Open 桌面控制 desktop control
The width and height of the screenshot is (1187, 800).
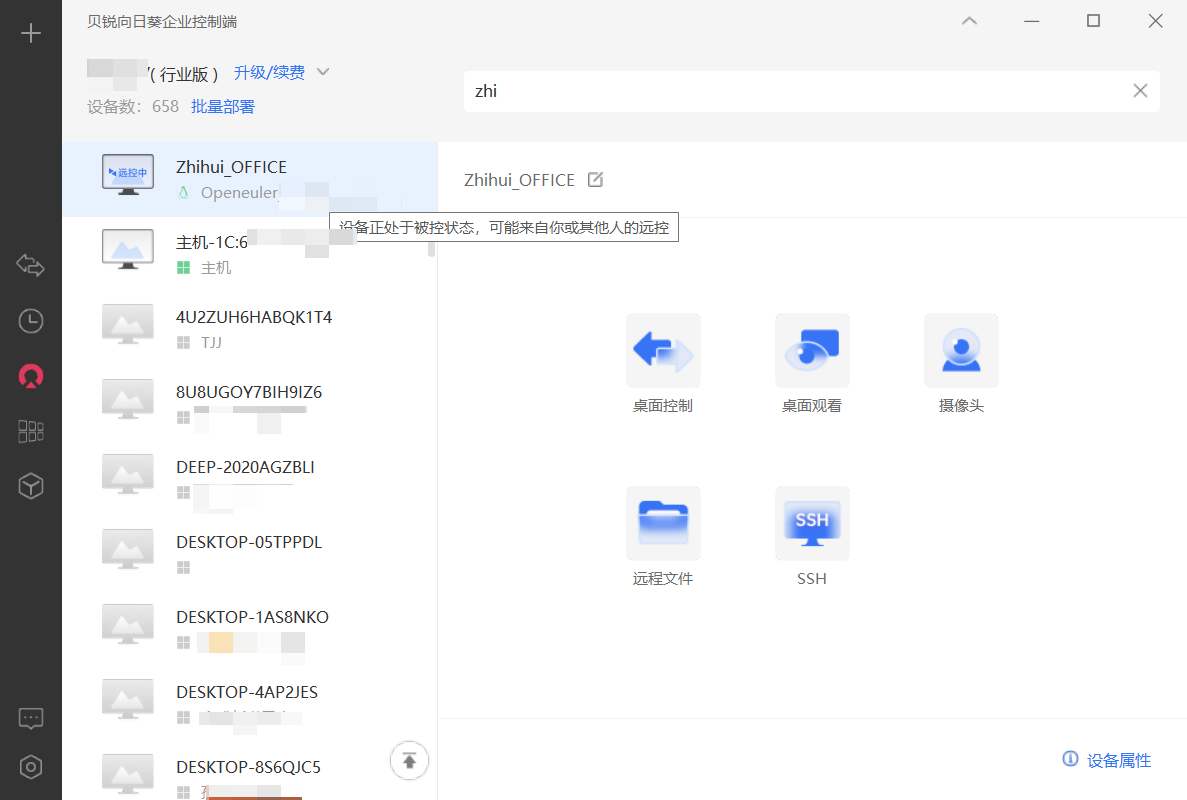[662, 350]
